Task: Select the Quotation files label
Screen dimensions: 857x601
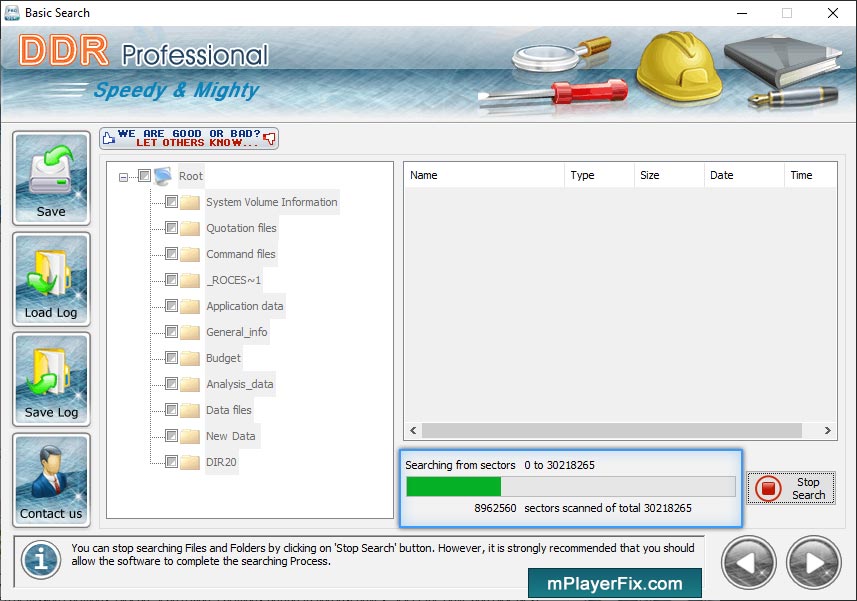Action: click(241, 228)
